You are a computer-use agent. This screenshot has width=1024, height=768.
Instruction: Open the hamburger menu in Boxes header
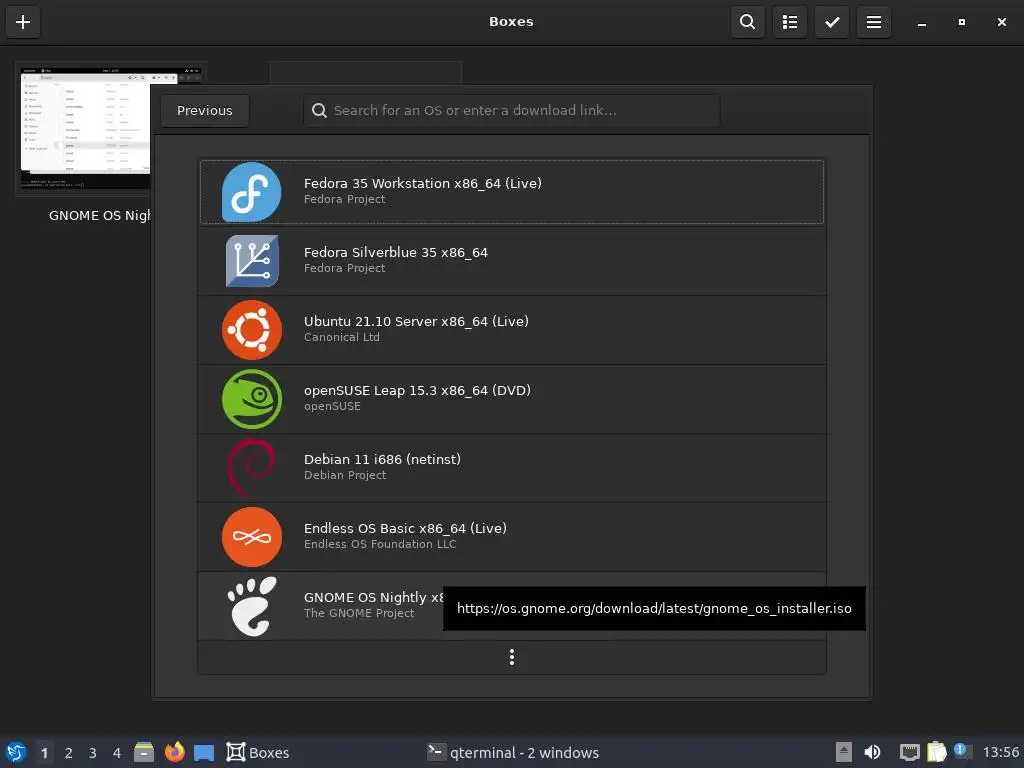874,22
